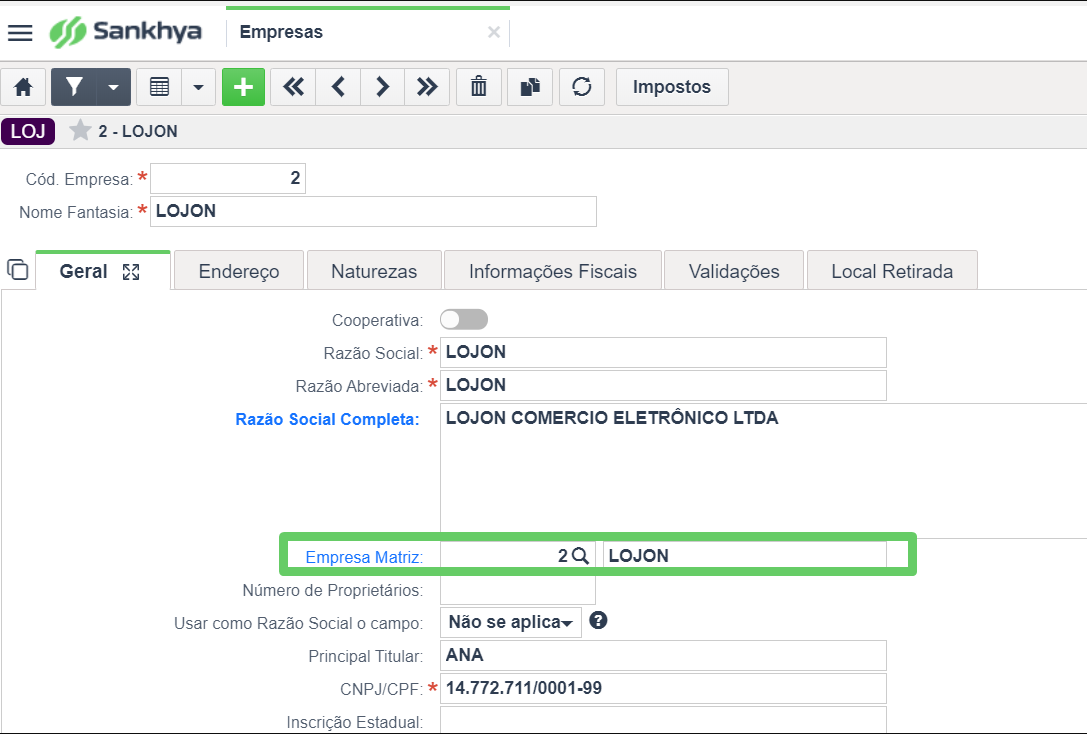This screenshot has height=734, width=1087.
Task: Click the '2 - LOJON' record title
Action: (x=138, y=131)
